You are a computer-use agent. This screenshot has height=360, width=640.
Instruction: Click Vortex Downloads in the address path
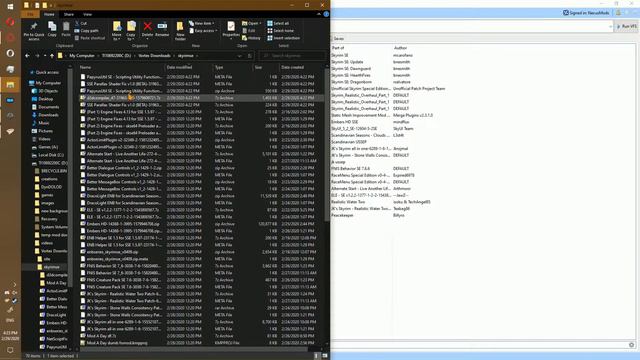(154, 56)
